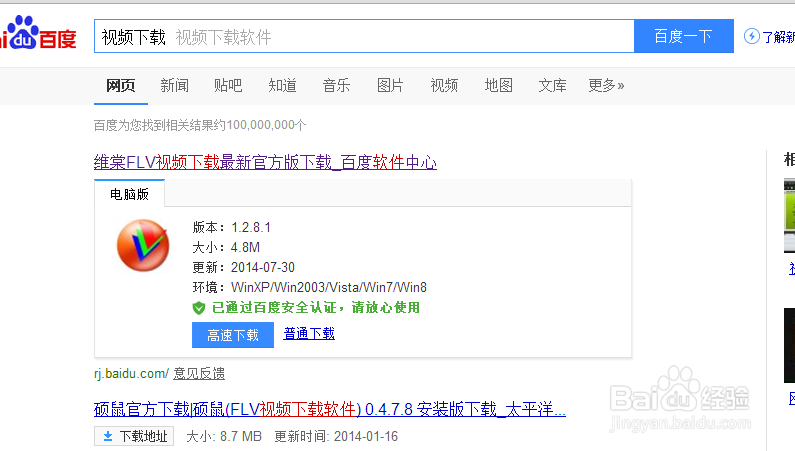This screenshot has height=451, width=795.
Task: Click the download arrow icon beside 下载地址
Action: (107, 436)
